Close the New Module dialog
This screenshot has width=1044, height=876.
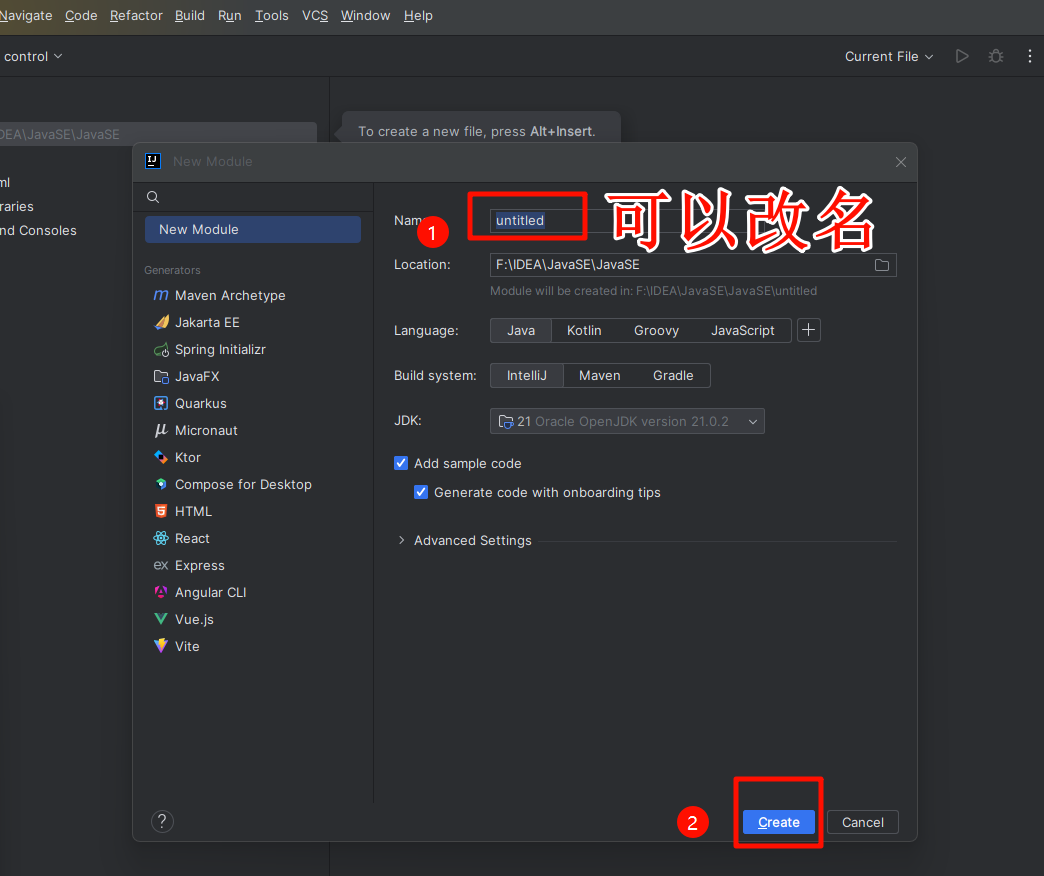pyautogui.click(x=901, y=162)
